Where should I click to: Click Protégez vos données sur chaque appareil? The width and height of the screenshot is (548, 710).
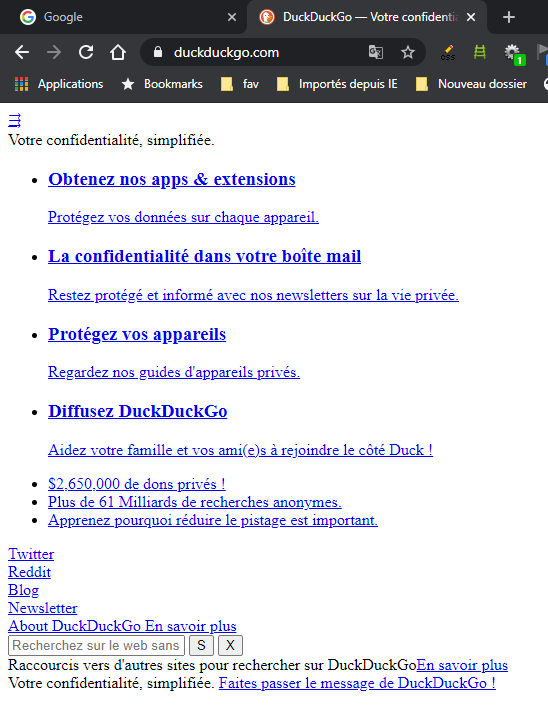[x=183, y=217]
